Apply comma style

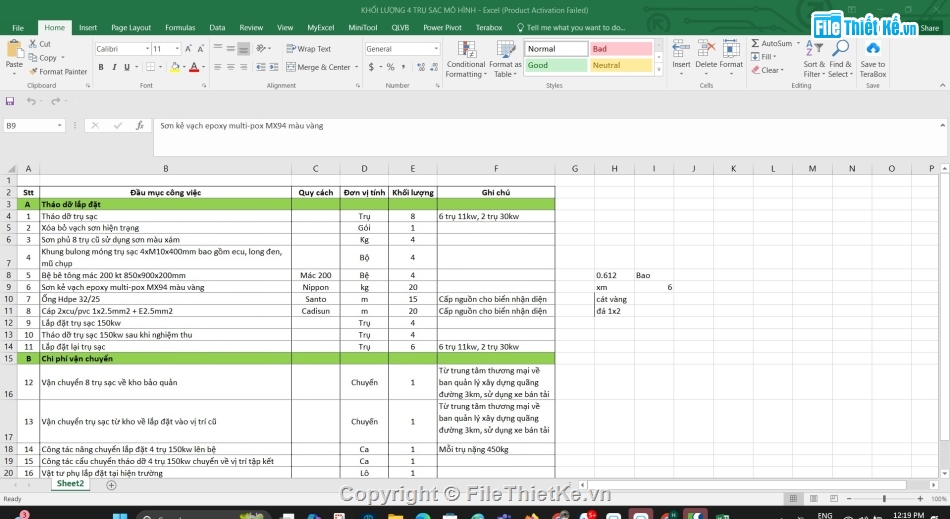coord(404,67)
